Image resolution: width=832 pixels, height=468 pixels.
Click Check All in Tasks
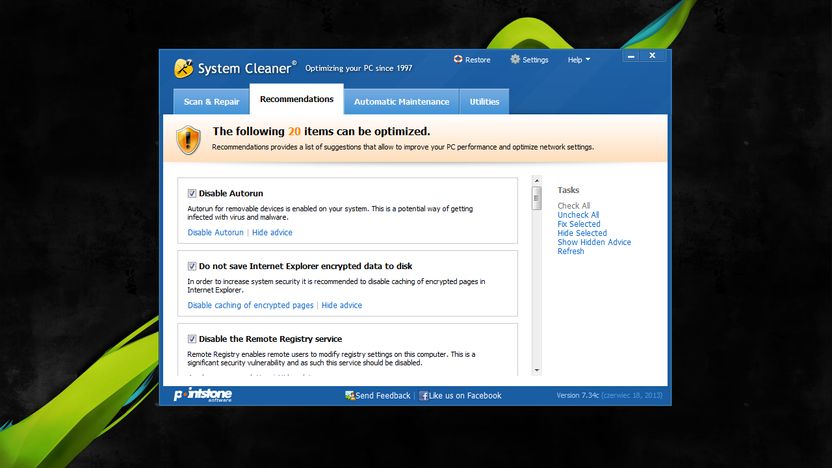pos(574,206)
